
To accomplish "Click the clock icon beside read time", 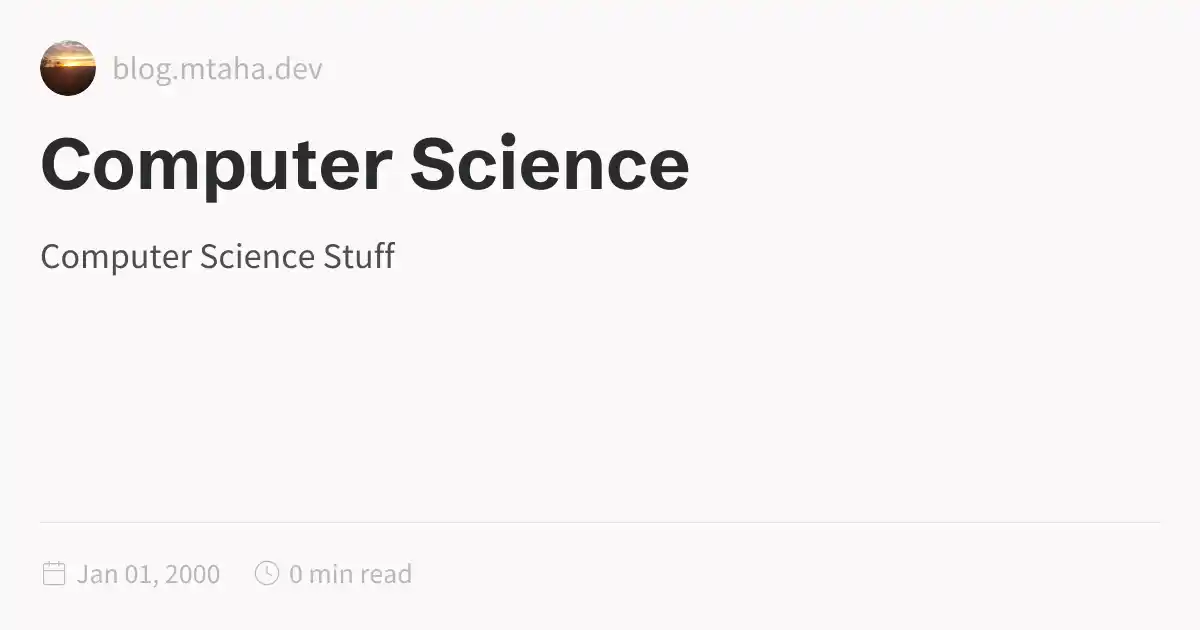I will [267, 573].
